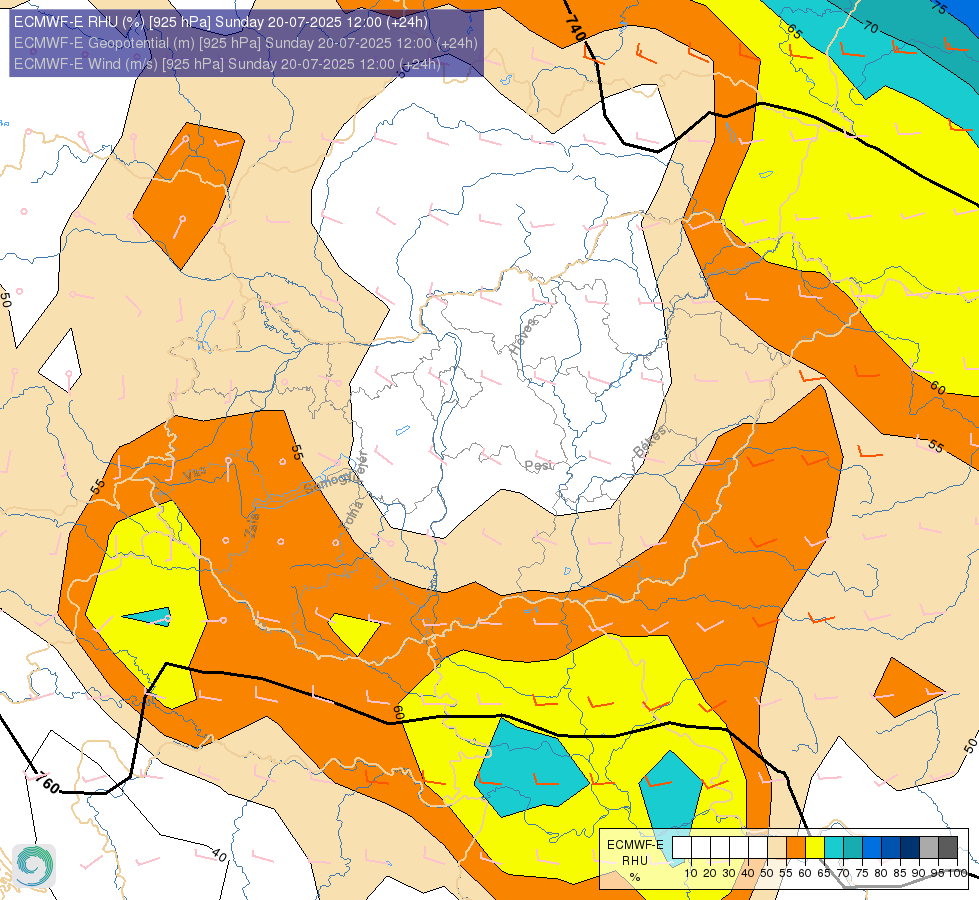
Task: Pick the cyan 65–70 legend swatch
Action: tap(834, 847)
